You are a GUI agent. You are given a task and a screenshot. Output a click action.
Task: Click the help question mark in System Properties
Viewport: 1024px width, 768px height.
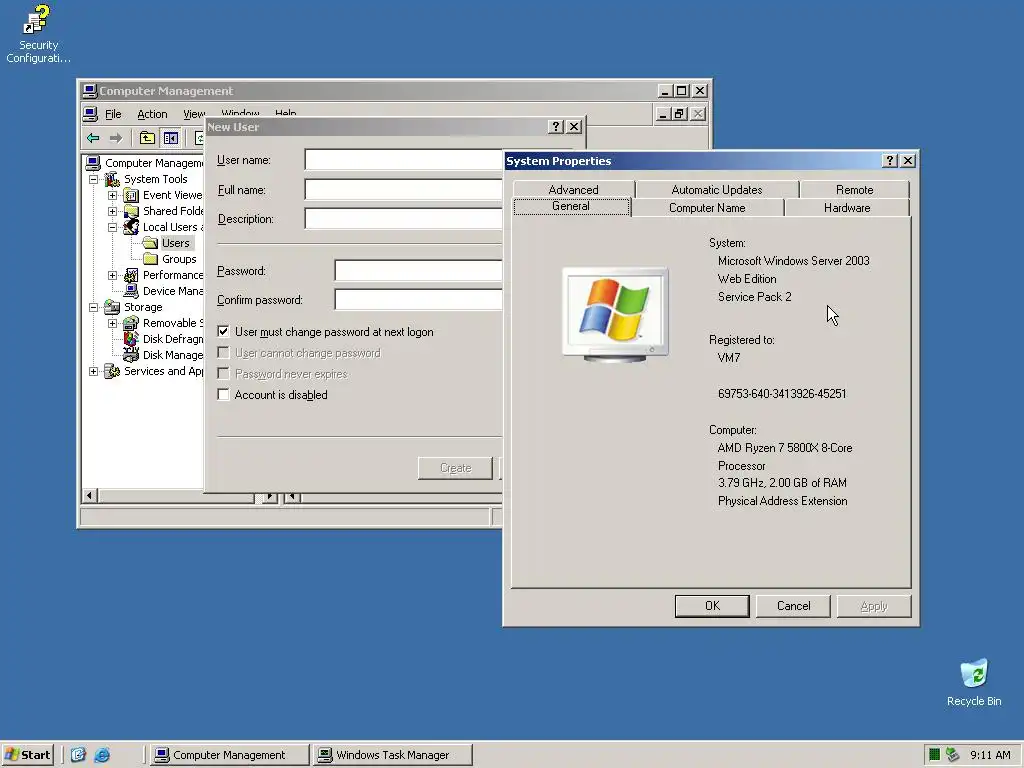889,161
